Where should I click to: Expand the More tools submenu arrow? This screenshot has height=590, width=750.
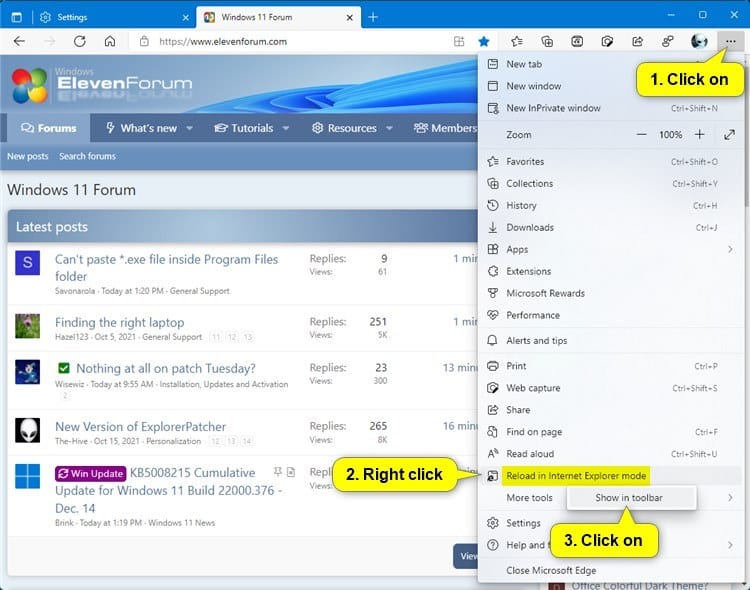[x=730, y=498]
